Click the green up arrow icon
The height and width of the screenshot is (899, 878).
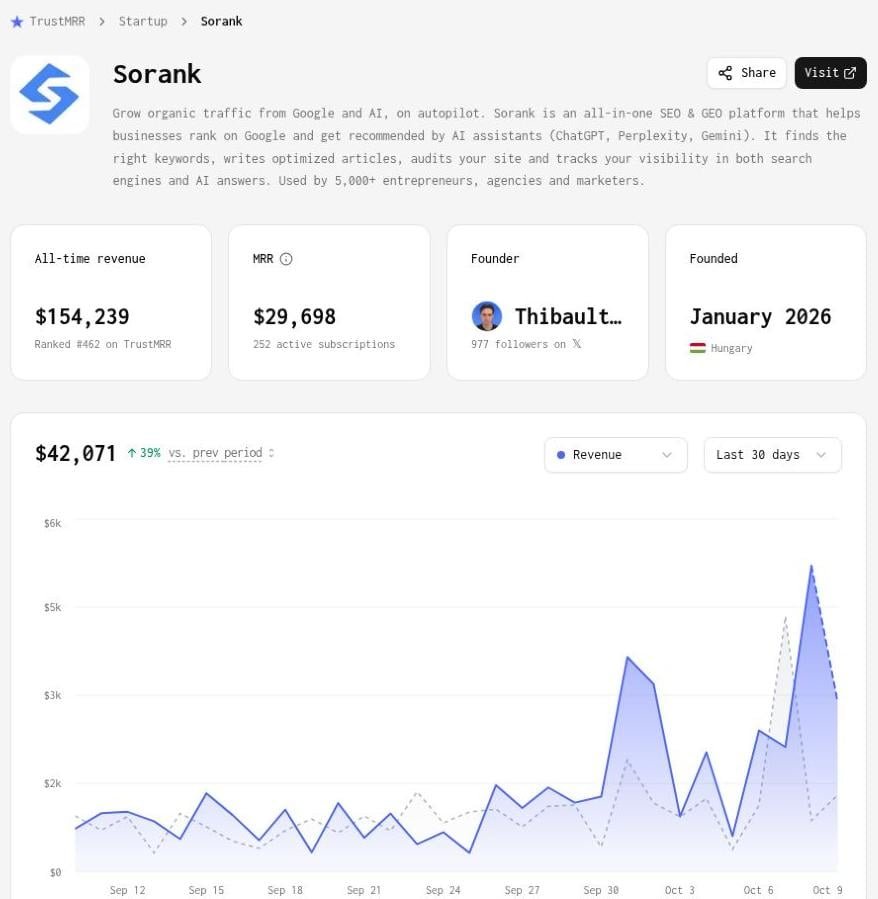coord(132,453)
